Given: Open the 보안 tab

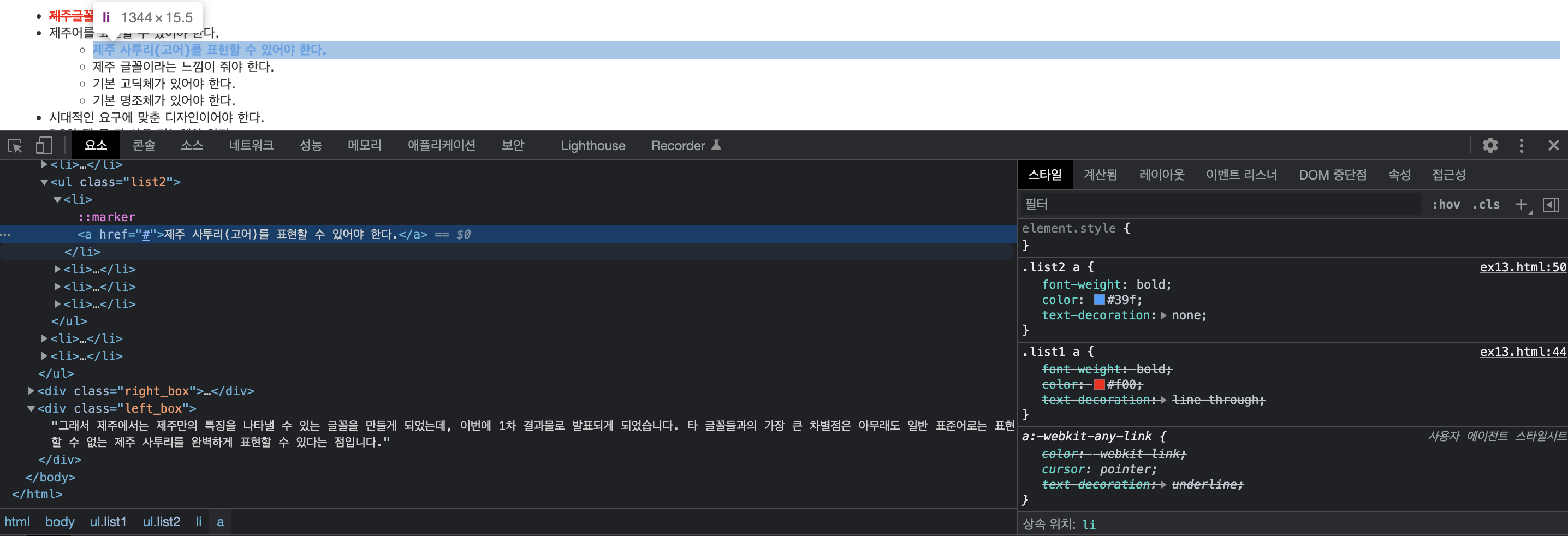Looking at the screenshot, I should [x=513, y=145].
